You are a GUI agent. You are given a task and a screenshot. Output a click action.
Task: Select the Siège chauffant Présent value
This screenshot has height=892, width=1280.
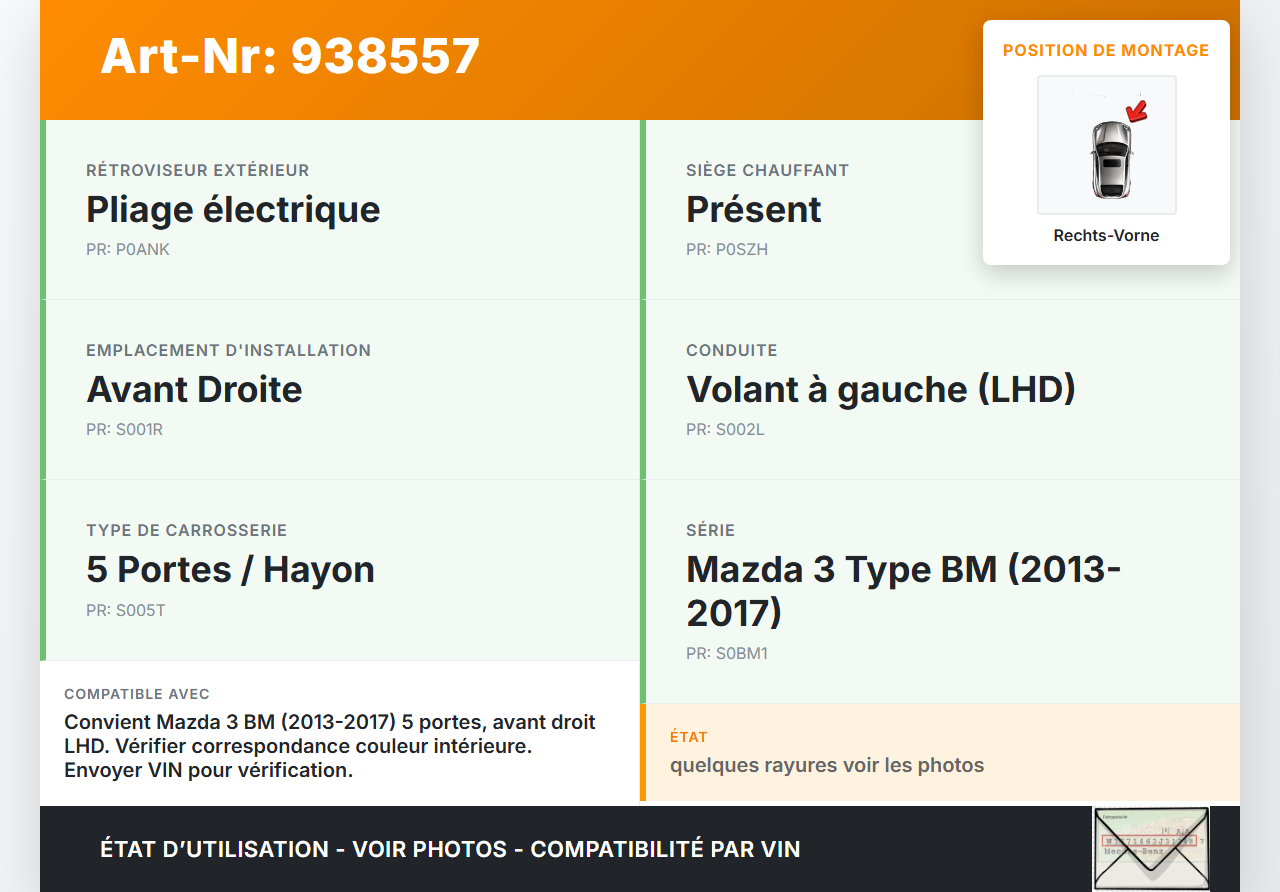tap(754, 210)
